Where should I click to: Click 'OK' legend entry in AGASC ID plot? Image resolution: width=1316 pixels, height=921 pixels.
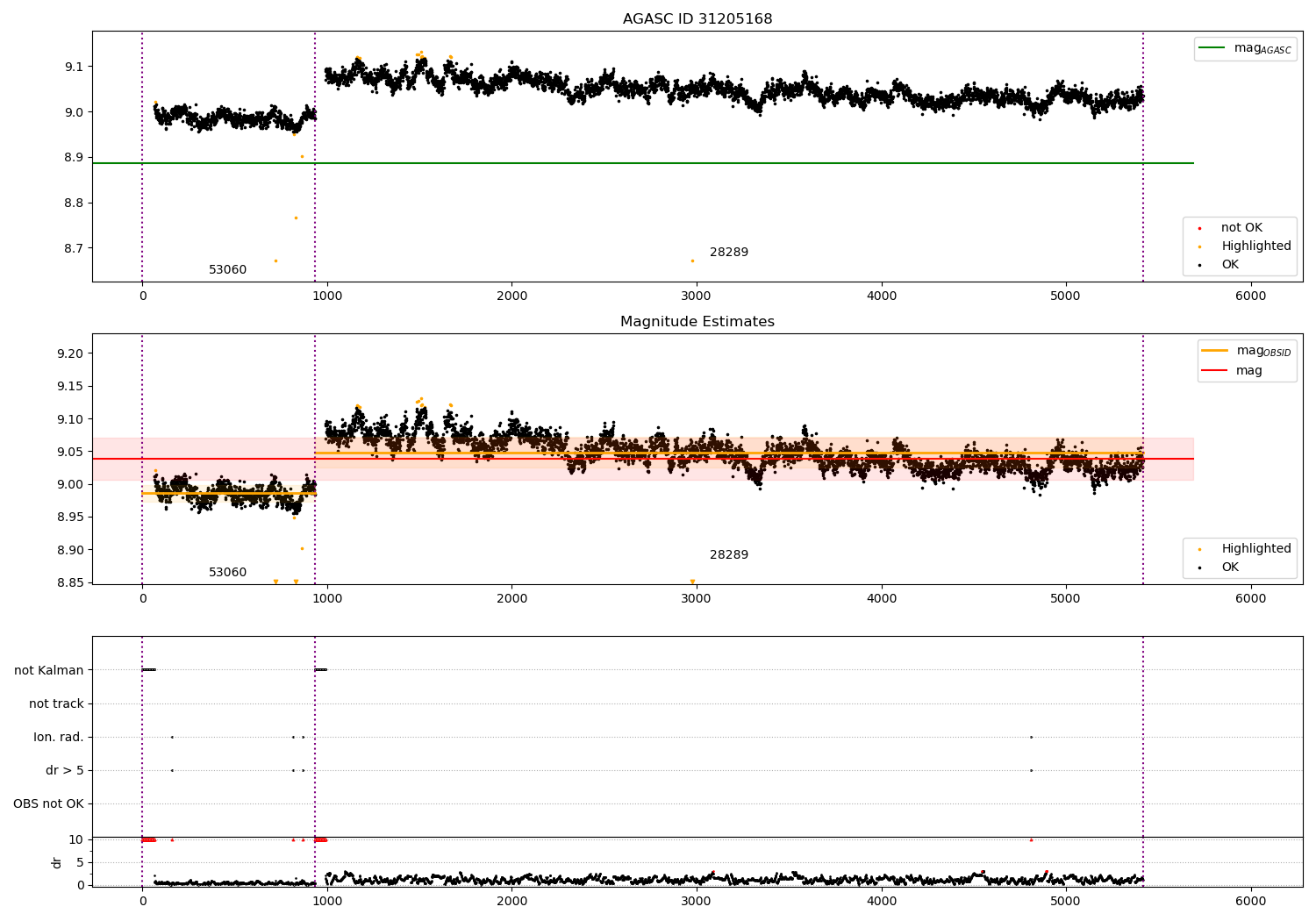pyautogui.click(x=1230, y=265)
